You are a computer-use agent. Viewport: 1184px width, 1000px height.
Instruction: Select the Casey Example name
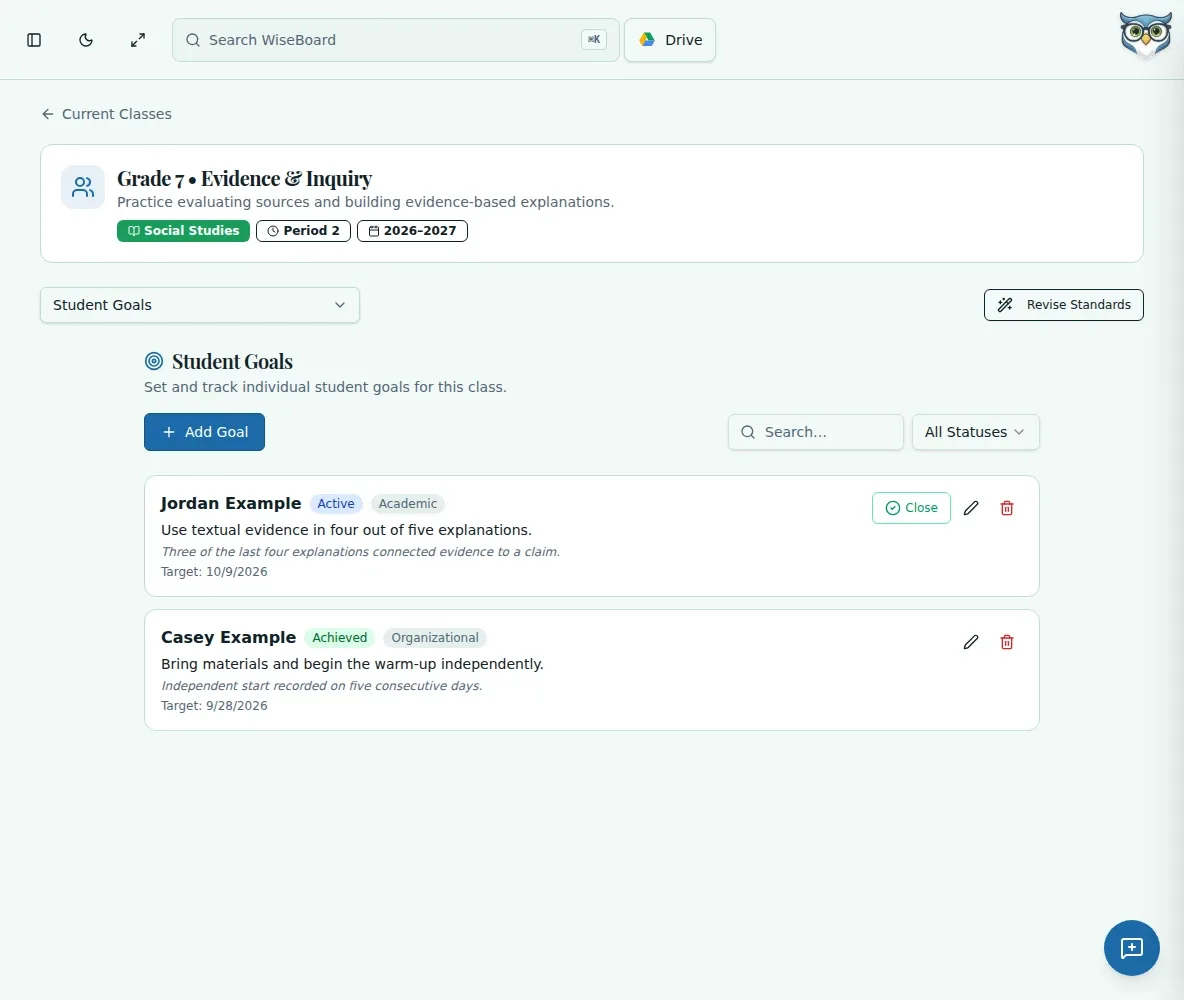(229, 637)
